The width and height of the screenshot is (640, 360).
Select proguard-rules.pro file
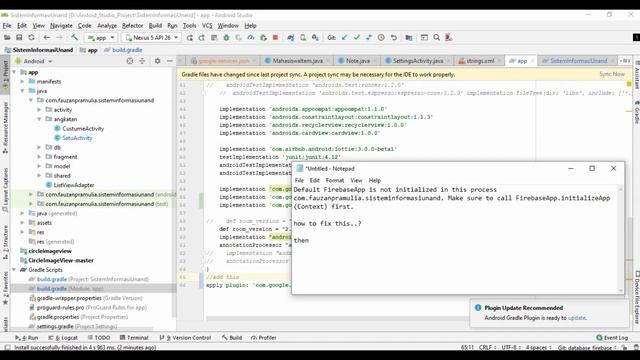pyautogui.click(x=88, y=307)
